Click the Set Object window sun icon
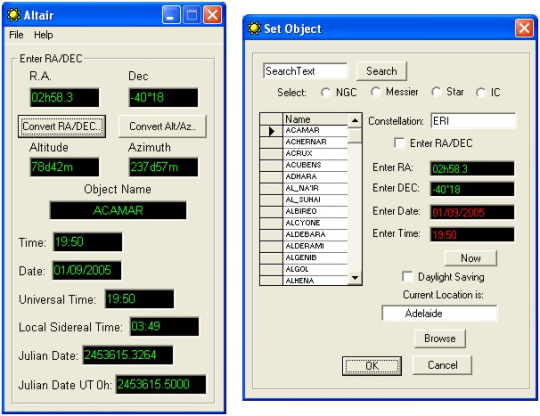This screenshot has height=416, width=540. (x=254, y=28)
